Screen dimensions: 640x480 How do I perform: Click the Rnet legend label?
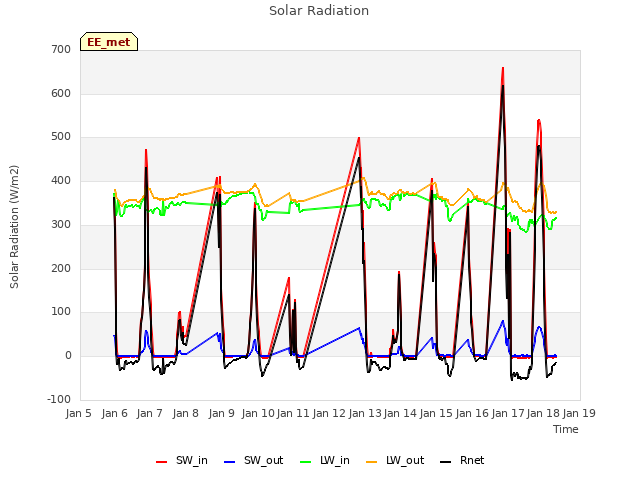tap(472, 460)
